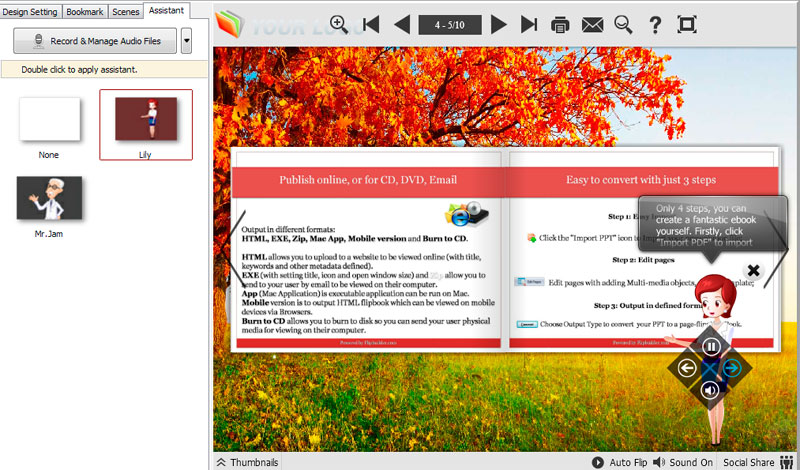Screen dimensions: 800x470
Task: Jump to the first page
Action: [x=371, y=24]
